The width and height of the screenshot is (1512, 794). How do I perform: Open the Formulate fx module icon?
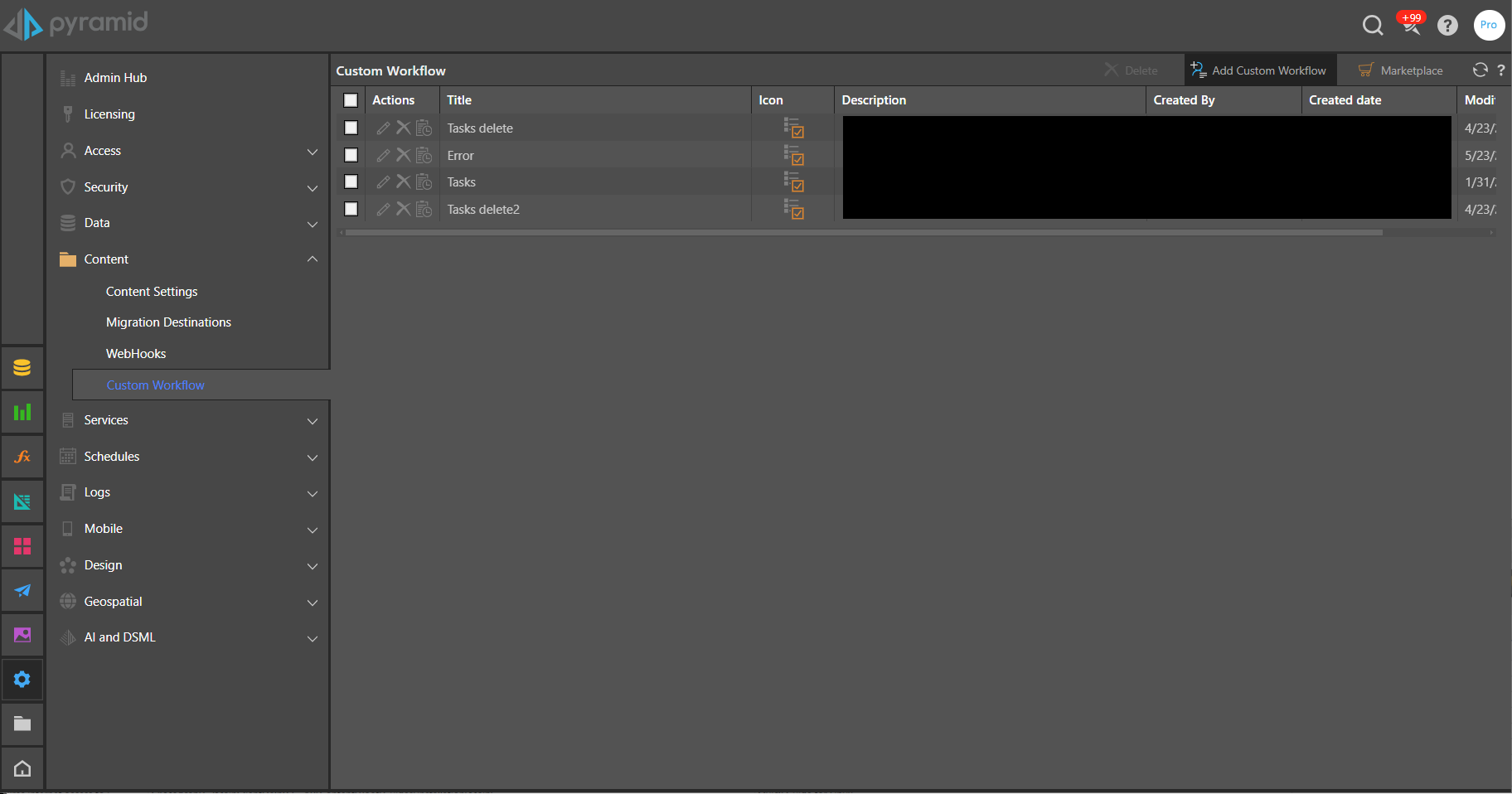point(22,457)
